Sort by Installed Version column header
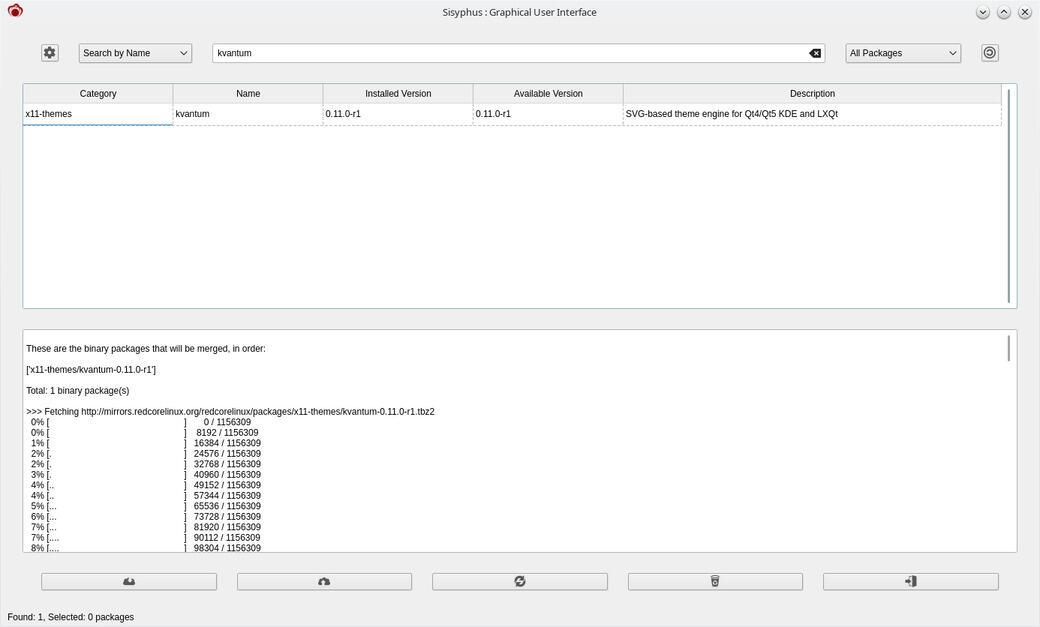The image size is (1040, 627). pos(398,94)
